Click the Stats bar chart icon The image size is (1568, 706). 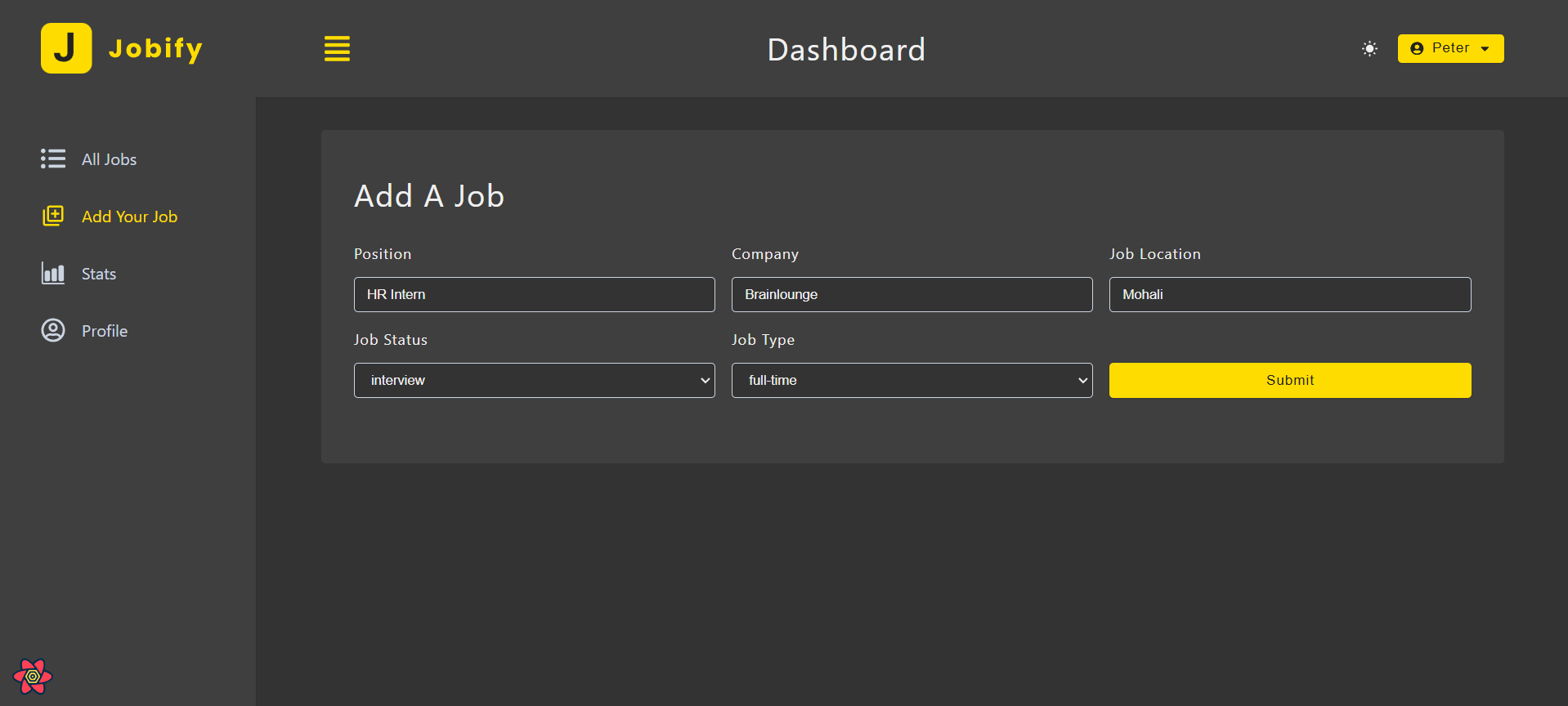53,273
